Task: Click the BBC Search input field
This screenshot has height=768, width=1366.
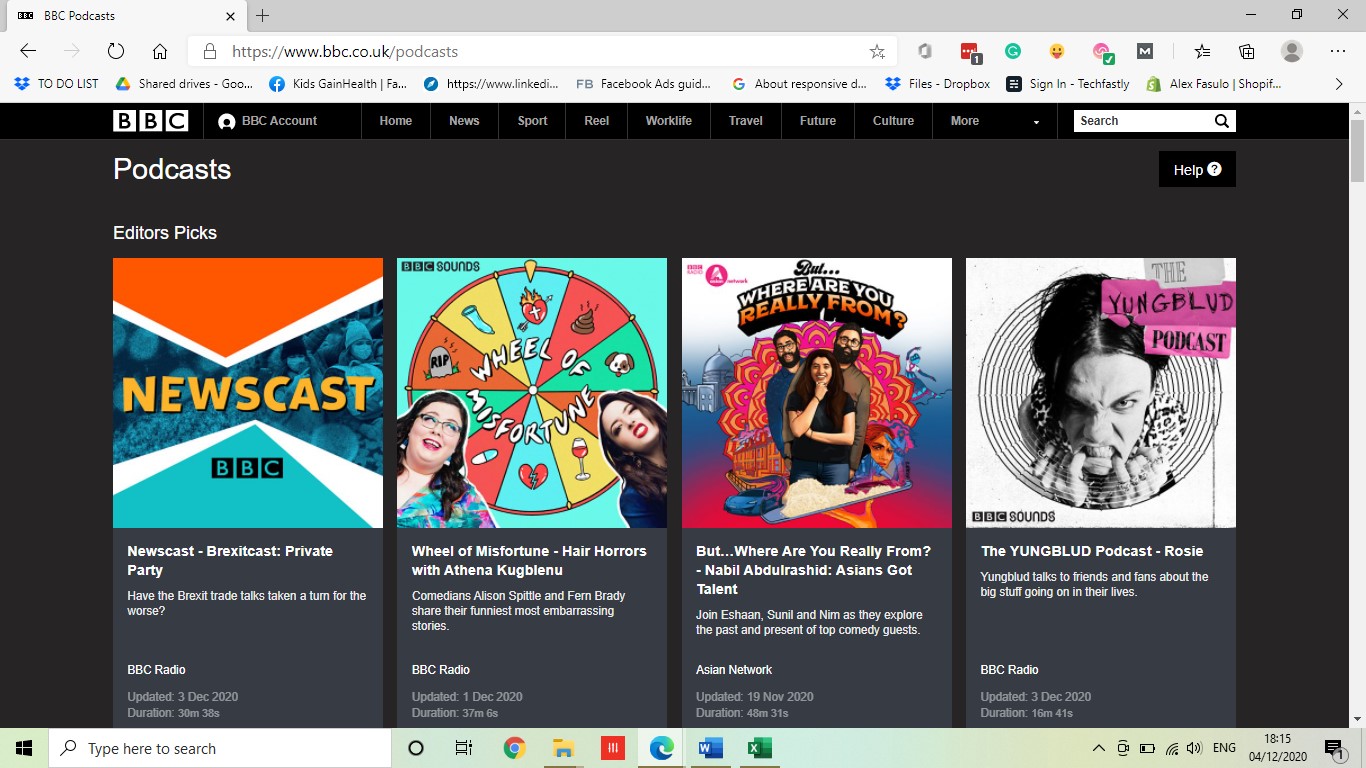Action: pyautogui.click(x=1141, y=121)
